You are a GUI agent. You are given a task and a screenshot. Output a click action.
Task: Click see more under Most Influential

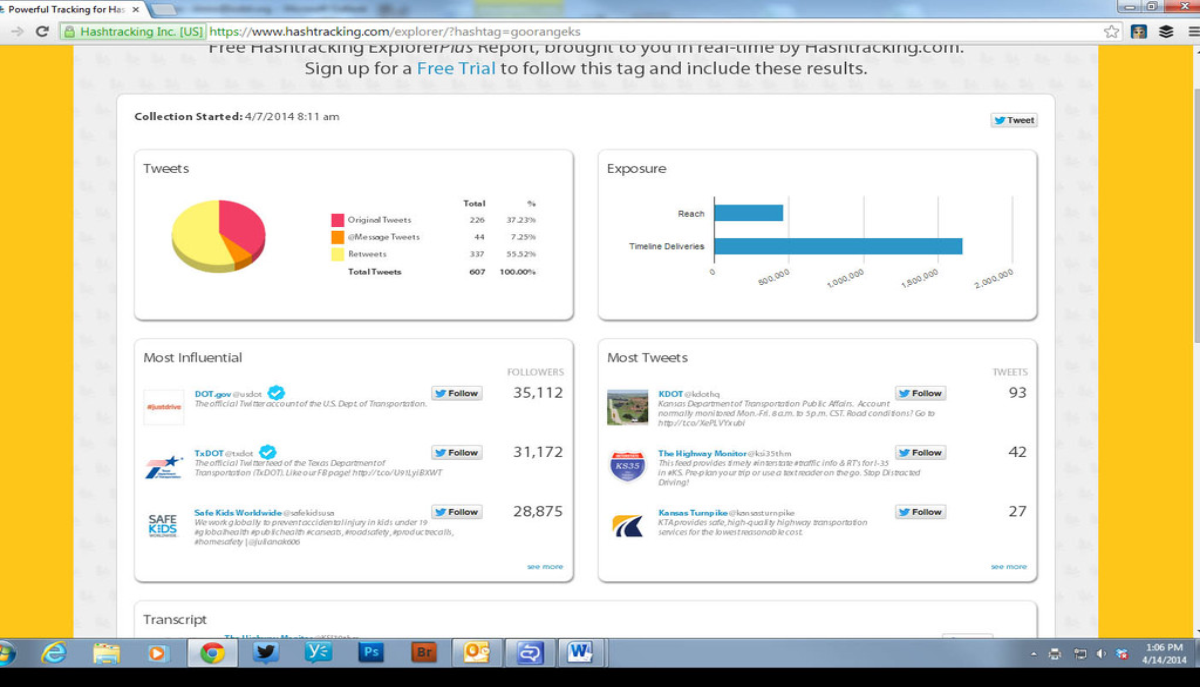coord(545,567)
